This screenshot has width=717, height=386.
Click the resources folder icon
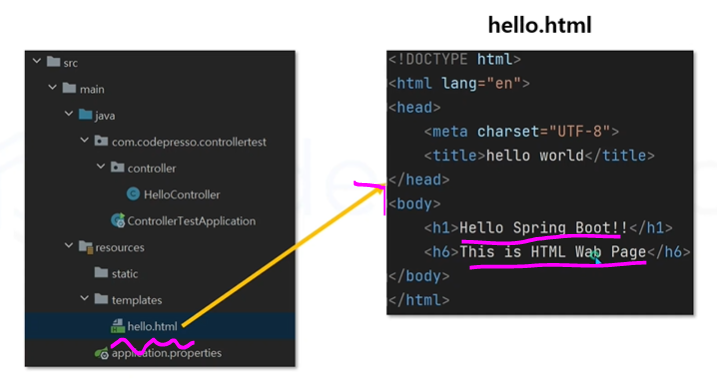(x=86, y=247)
